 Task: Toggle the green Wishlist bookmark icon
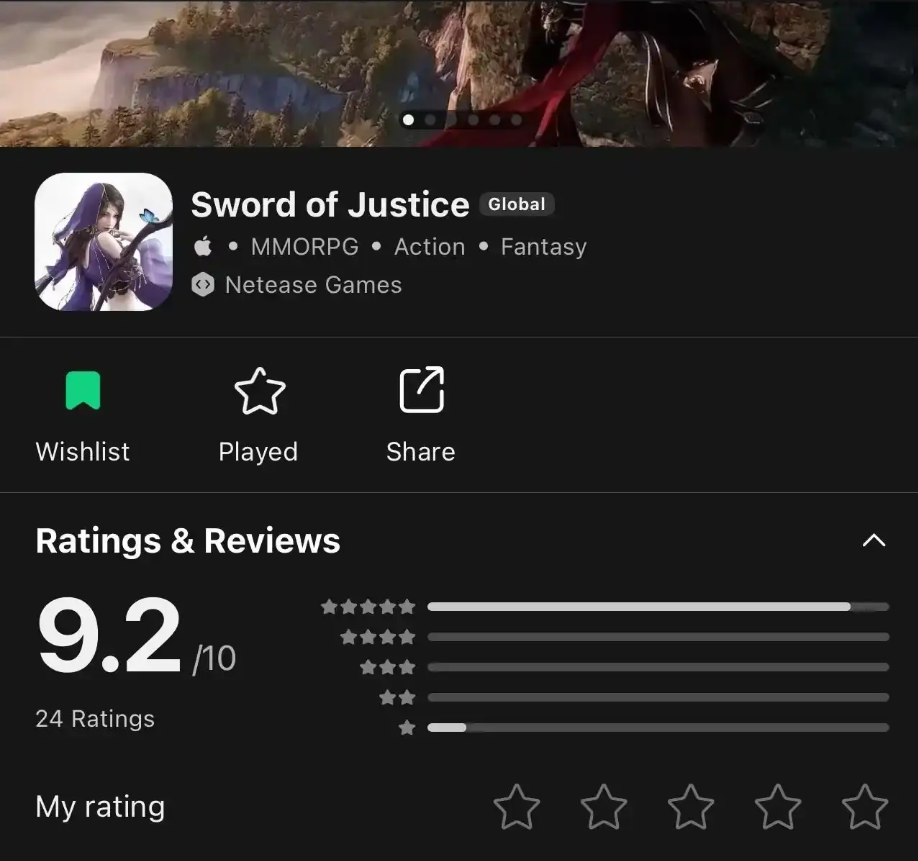83,390
